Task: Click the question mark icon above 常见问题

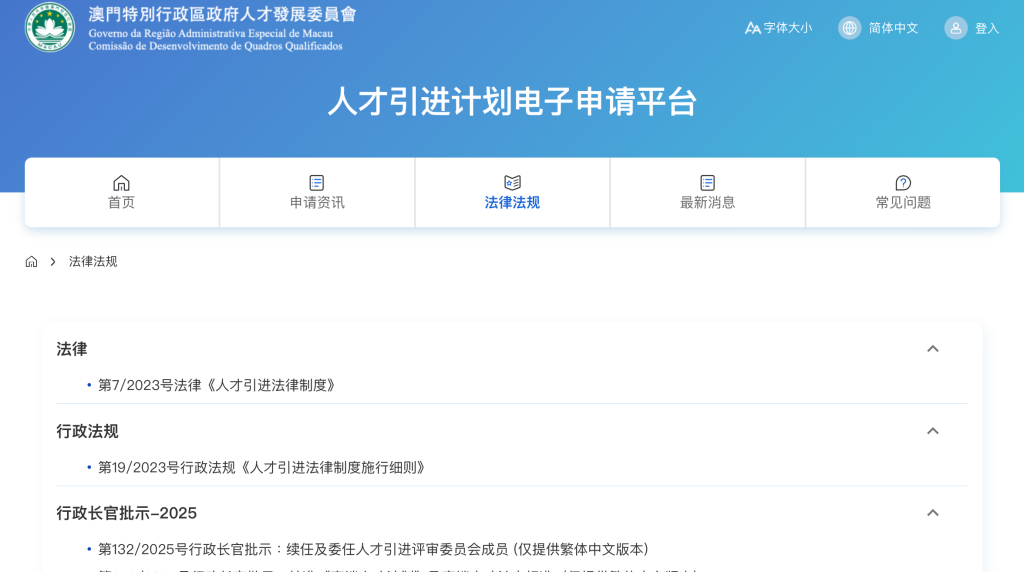Action: click(903, 183)
